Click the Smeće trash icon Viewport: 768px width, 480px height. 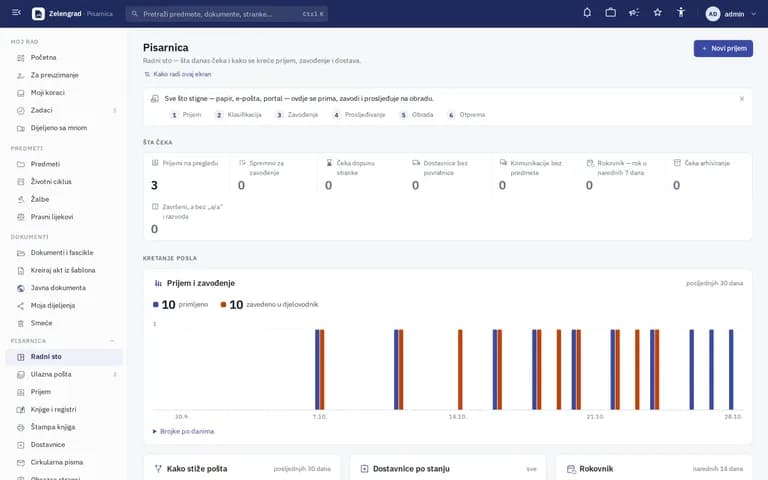pyautogui.click(x=21, y=323)
